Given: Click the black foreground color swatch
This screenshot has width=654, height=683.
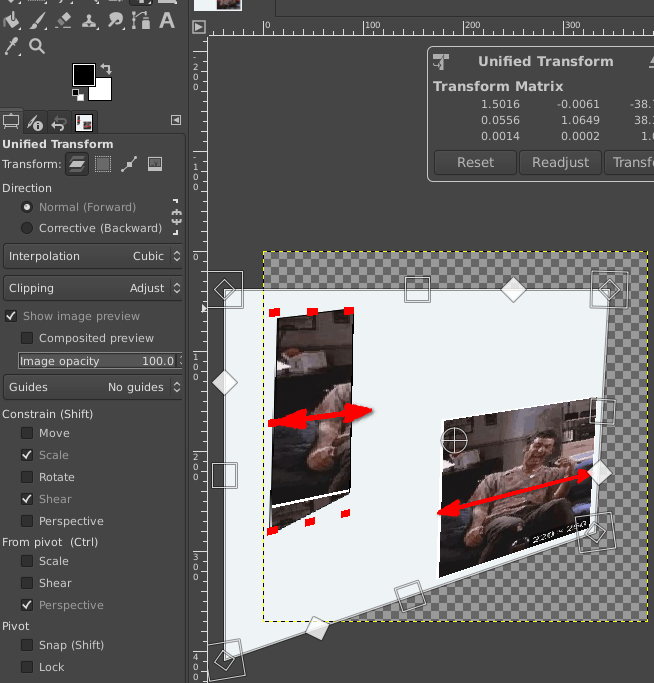Looking at the screenshot, I should [83, 75].
